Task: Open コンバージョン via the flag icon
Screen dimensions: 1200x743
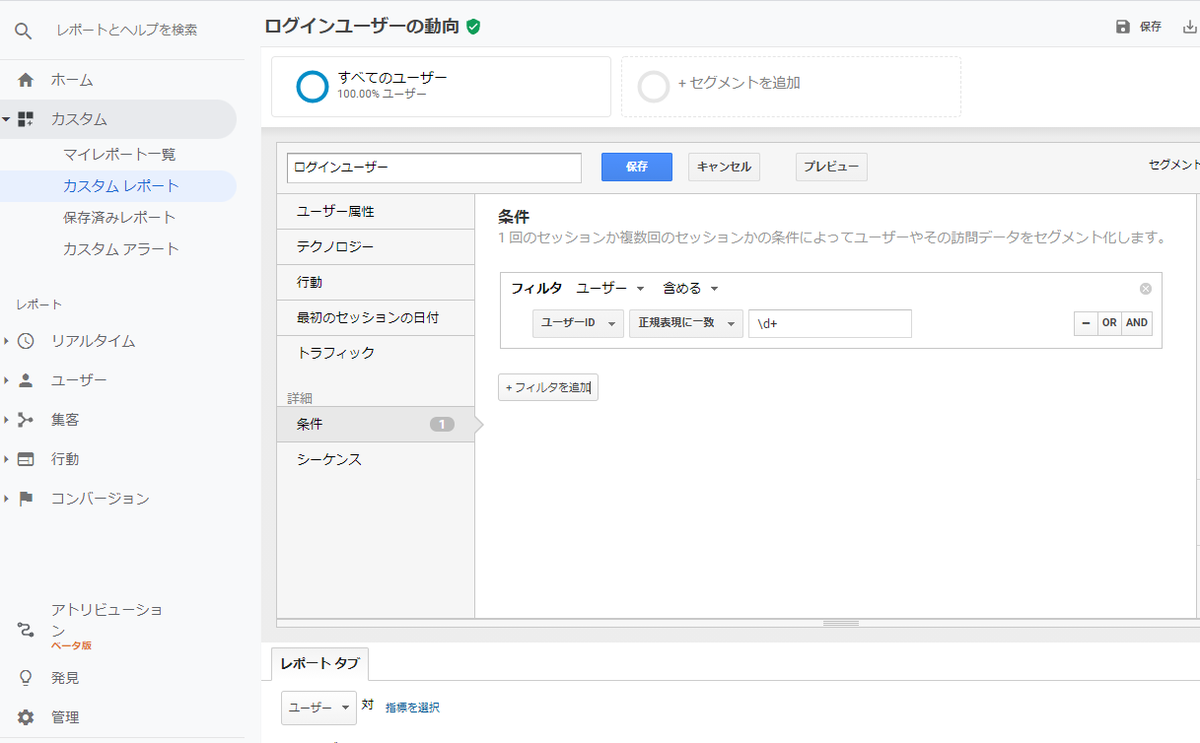Action: click(24, 498)
